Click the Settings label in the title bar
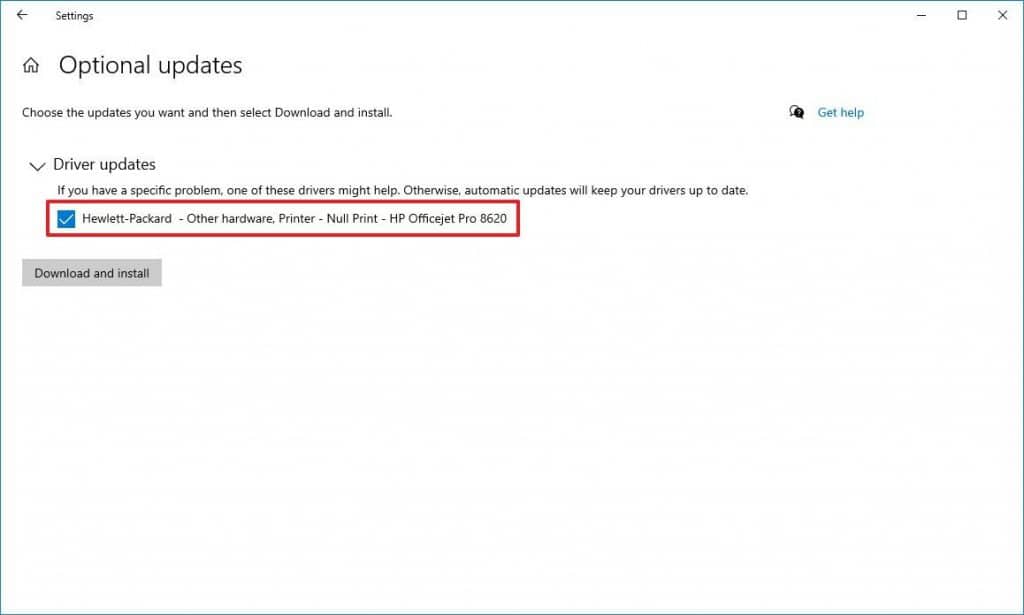This screenshot has height=615, width=1024. coord(74,15)
